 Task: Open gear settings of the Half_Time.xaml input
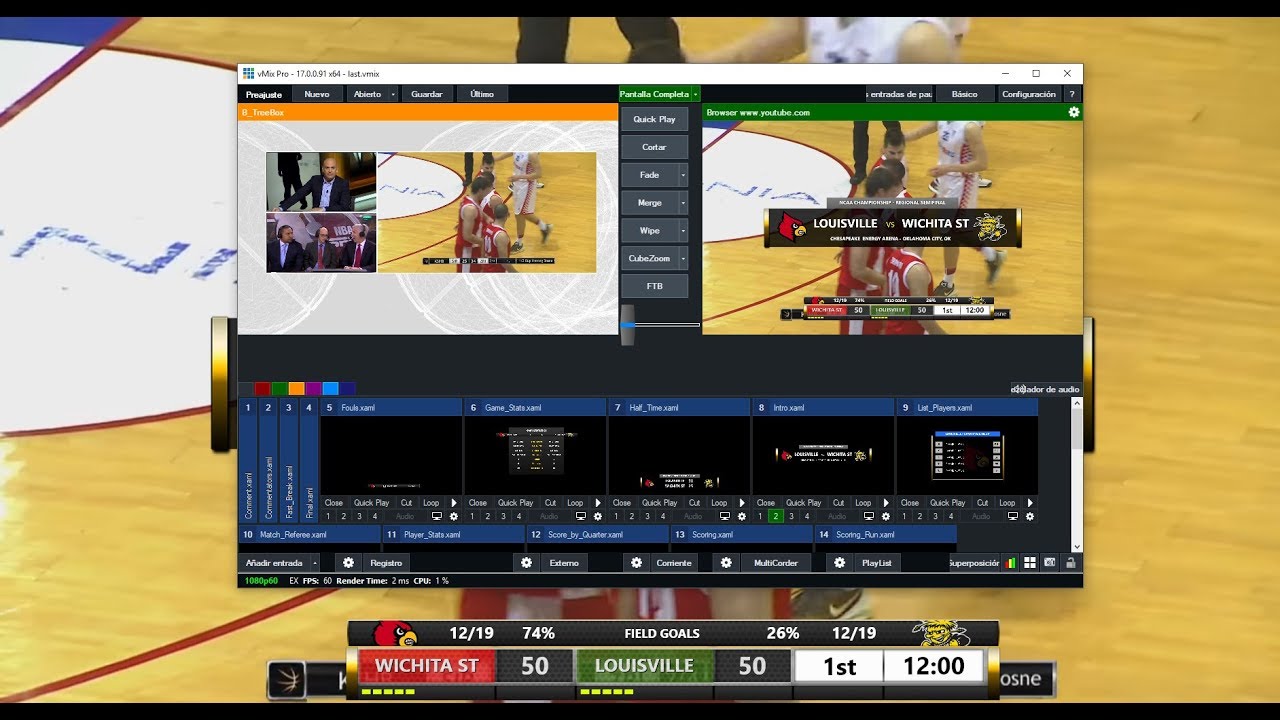[742, 516]
